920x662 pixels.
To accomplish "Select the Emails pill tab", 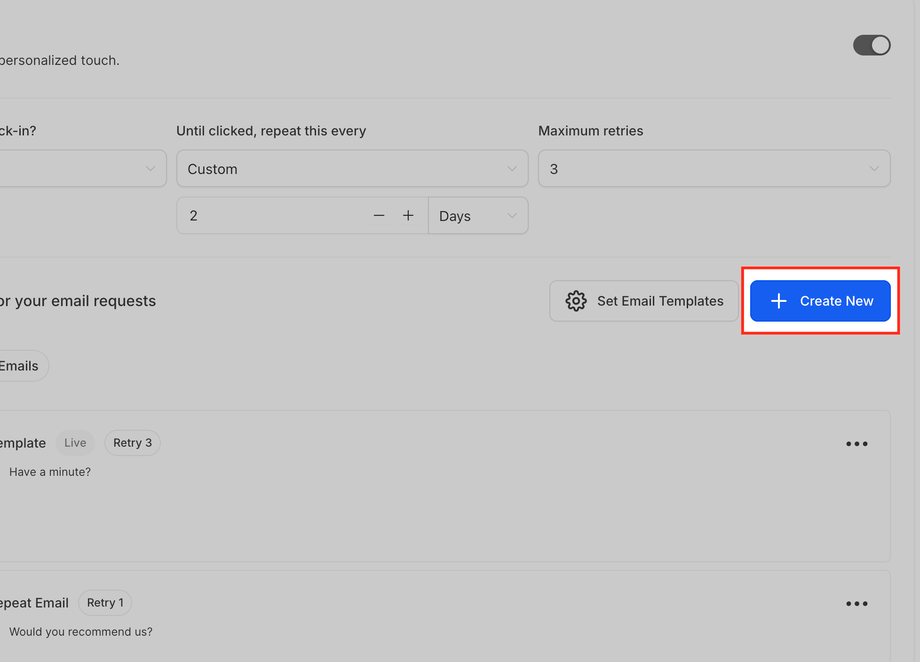I will pyautogui.click(x=20, y=366).
